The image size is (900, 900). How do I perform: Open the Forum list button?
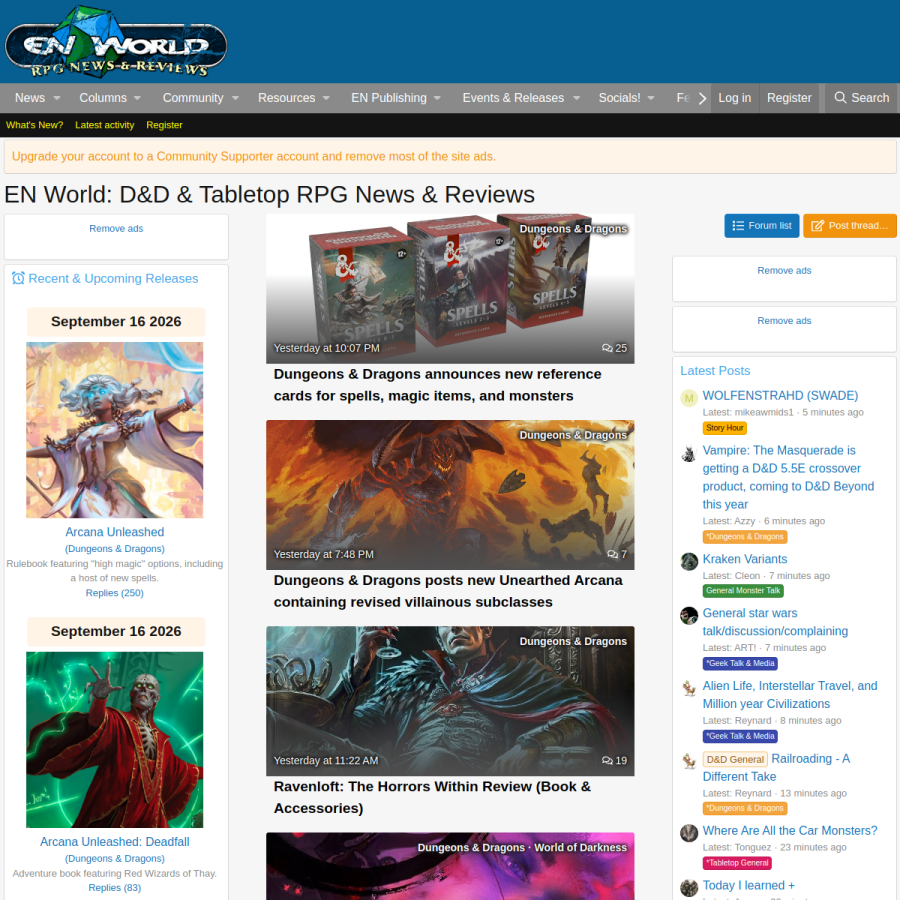point(762,226)
